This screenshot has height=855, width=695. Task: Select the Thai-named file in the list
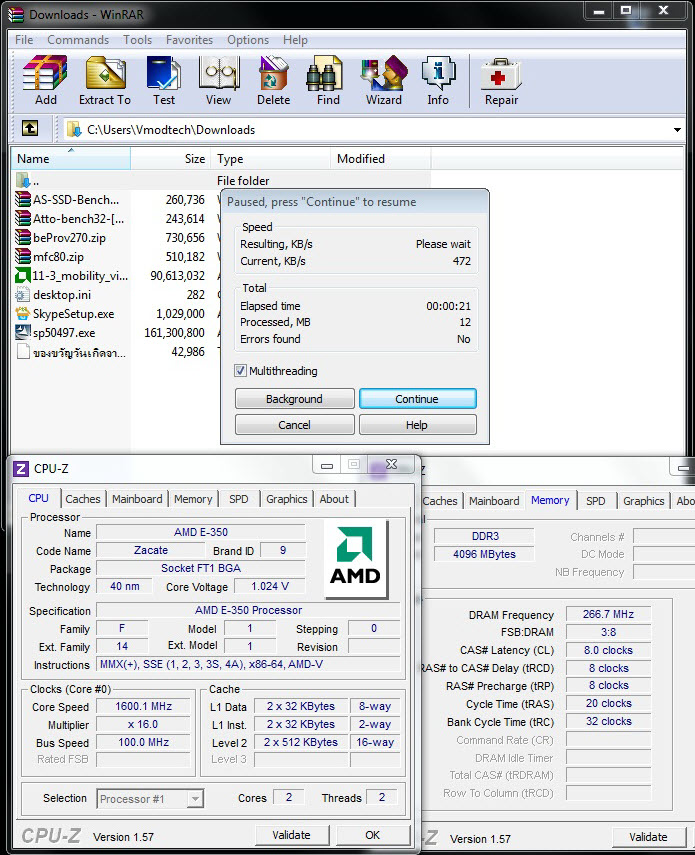pyautogui.click(x=71, y=352)
